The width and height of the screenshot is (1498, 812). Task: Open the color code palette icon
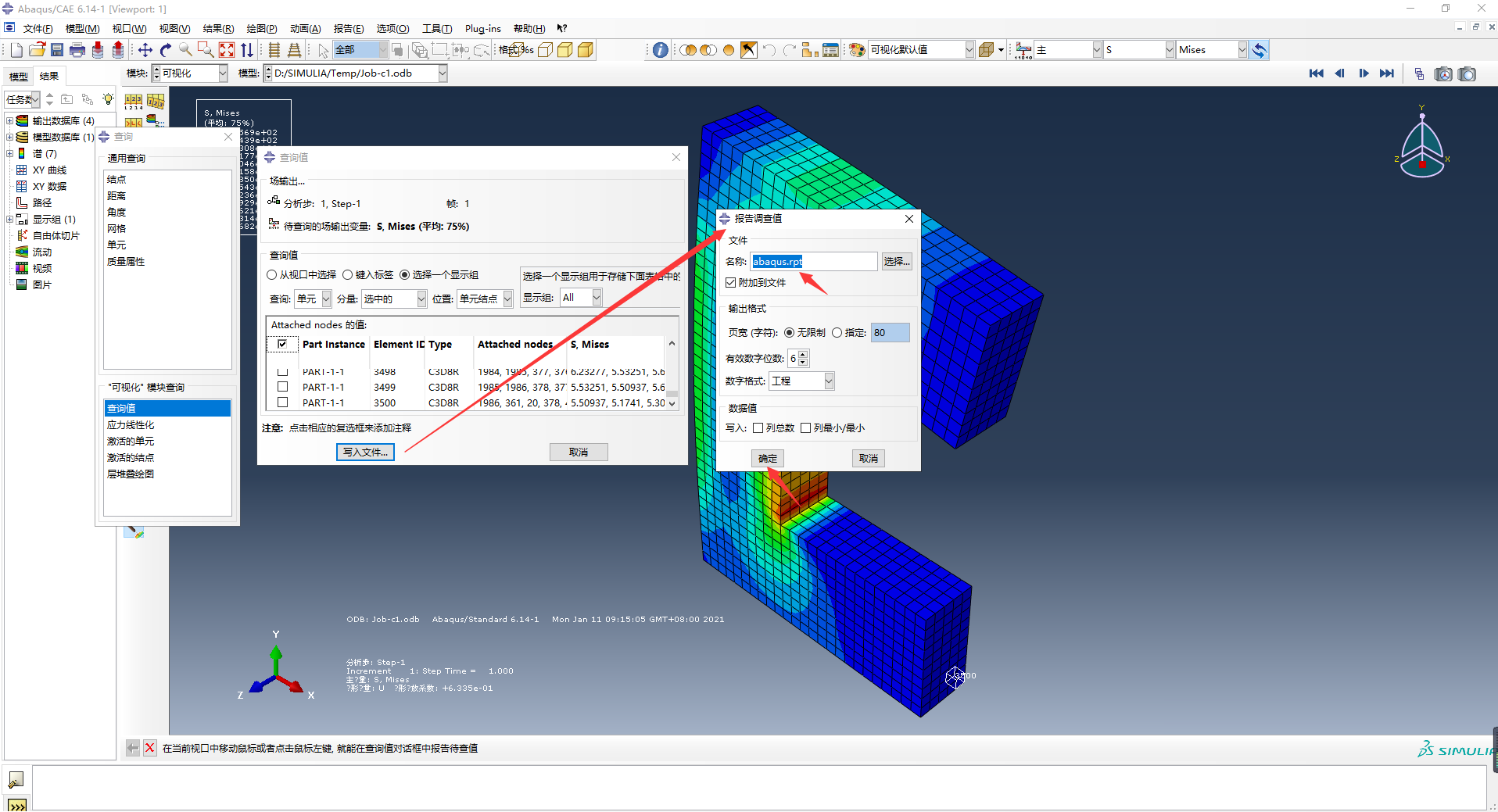point(857,50)
